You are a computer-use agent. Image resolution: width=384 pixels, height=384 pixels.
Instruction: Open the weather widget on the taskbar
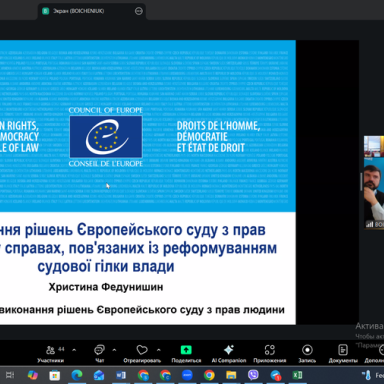click(x=373, y=375)
